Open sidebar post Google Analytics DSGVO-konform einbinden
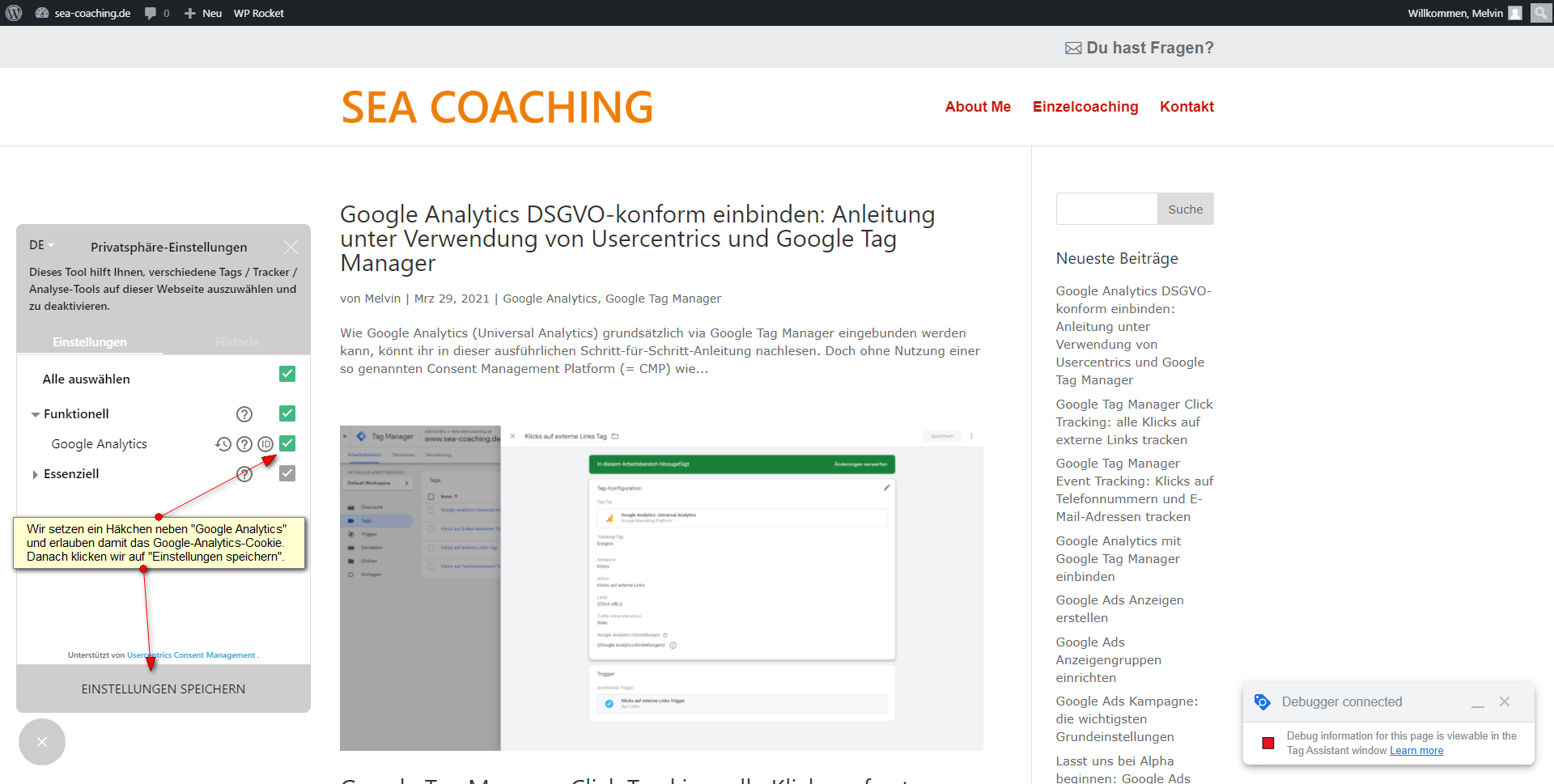 1133,335
